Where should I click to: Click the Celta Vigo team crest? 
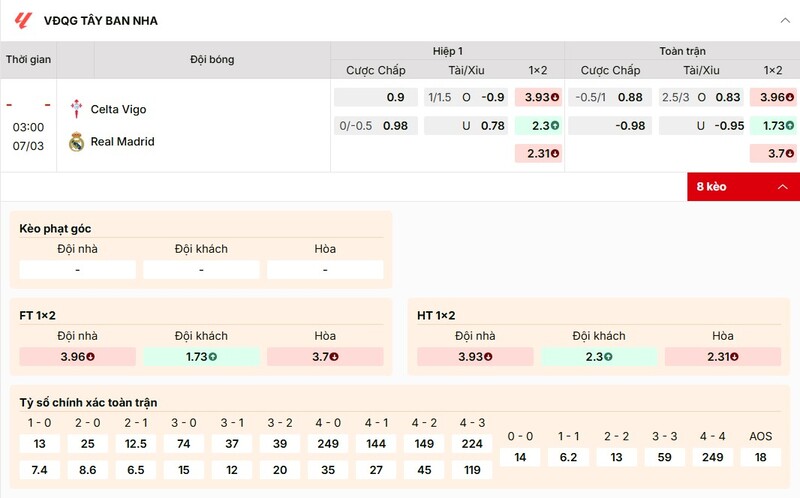click(x=76, y=109)
